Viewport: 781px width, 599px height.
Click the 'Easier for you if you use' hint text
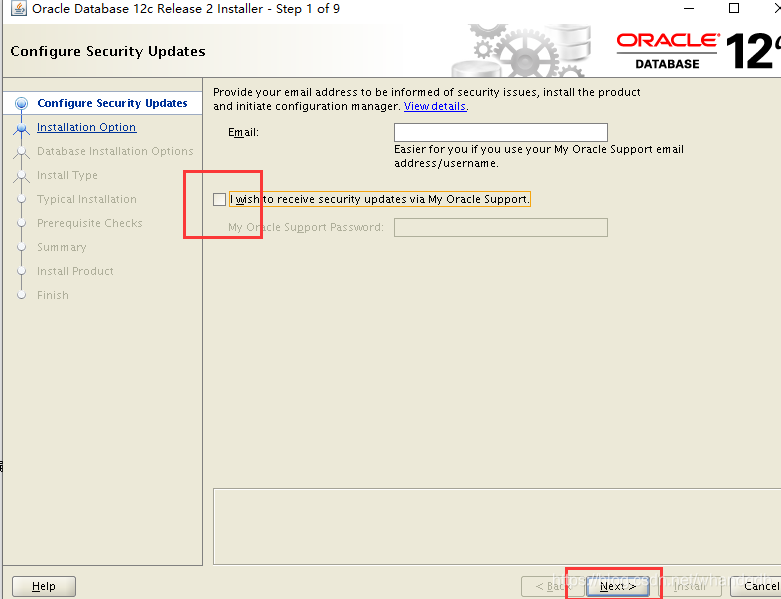click(x=539, y=156)
